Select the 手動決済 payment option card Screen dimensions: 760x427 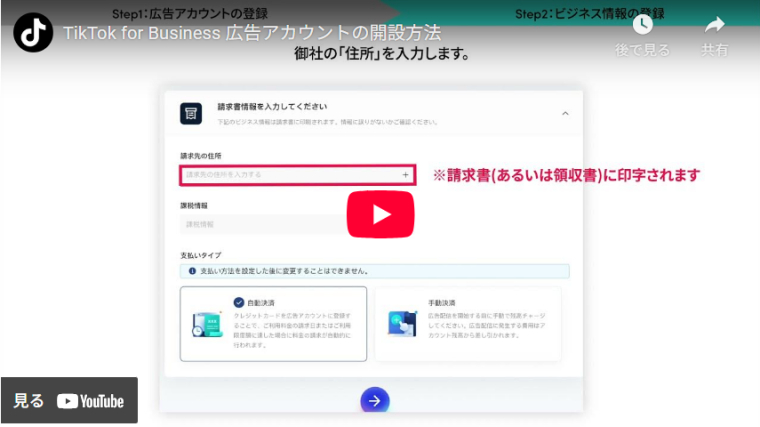click(x=467, y=323)
